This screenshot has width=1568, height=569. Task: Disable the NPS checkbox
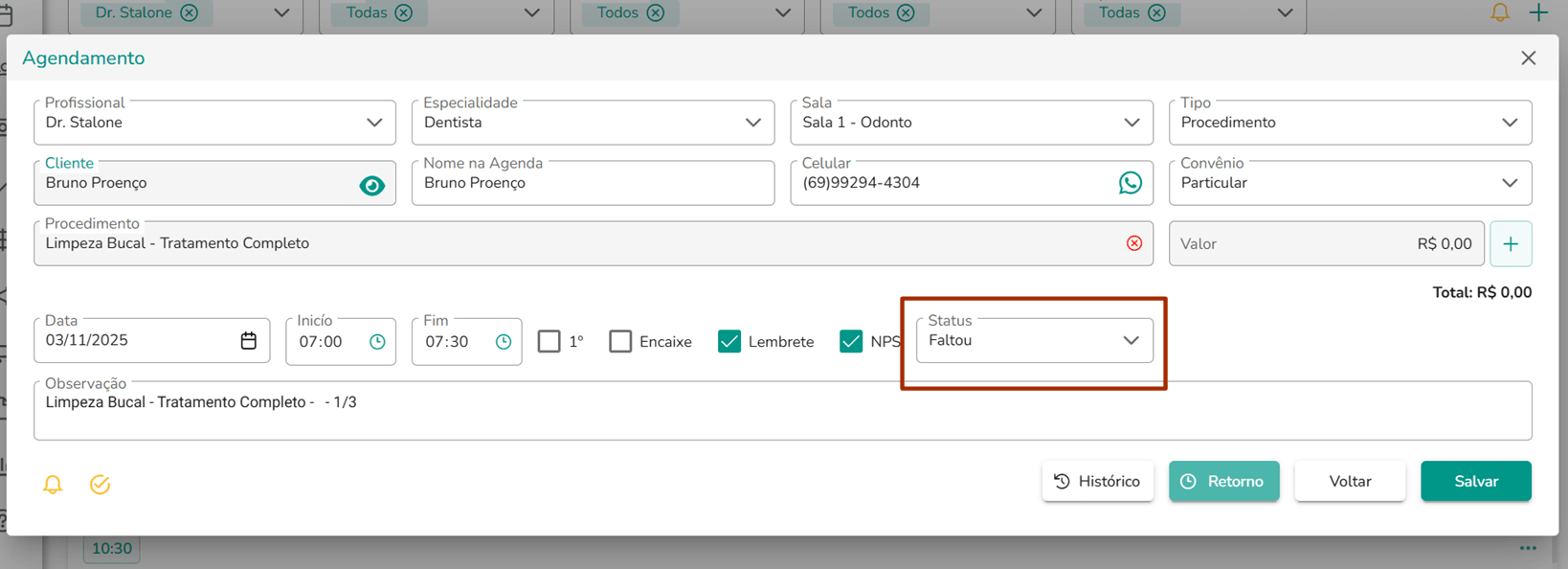pos(851,341)
